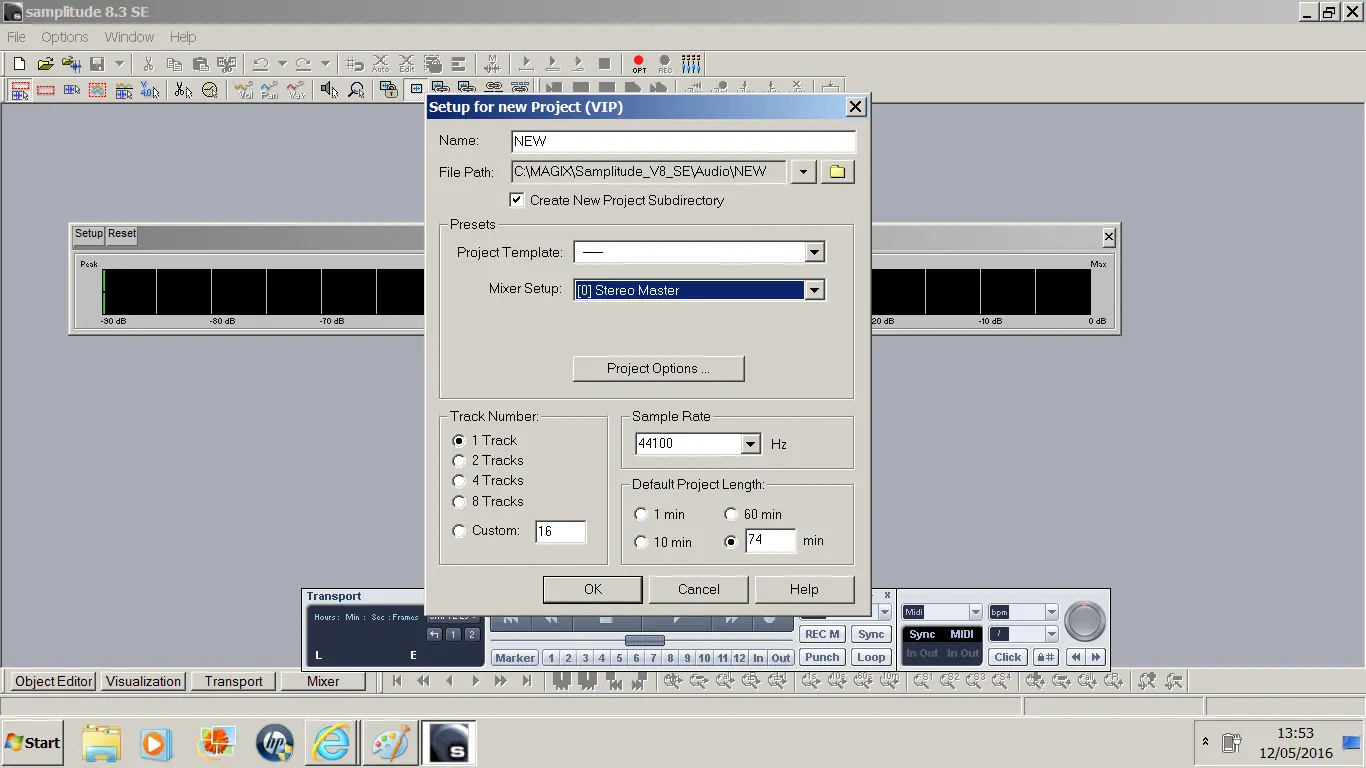Click Reset in the peak meter window
Image resolution: width=1366 pixels, height=768 pixels.
point(122,234)
